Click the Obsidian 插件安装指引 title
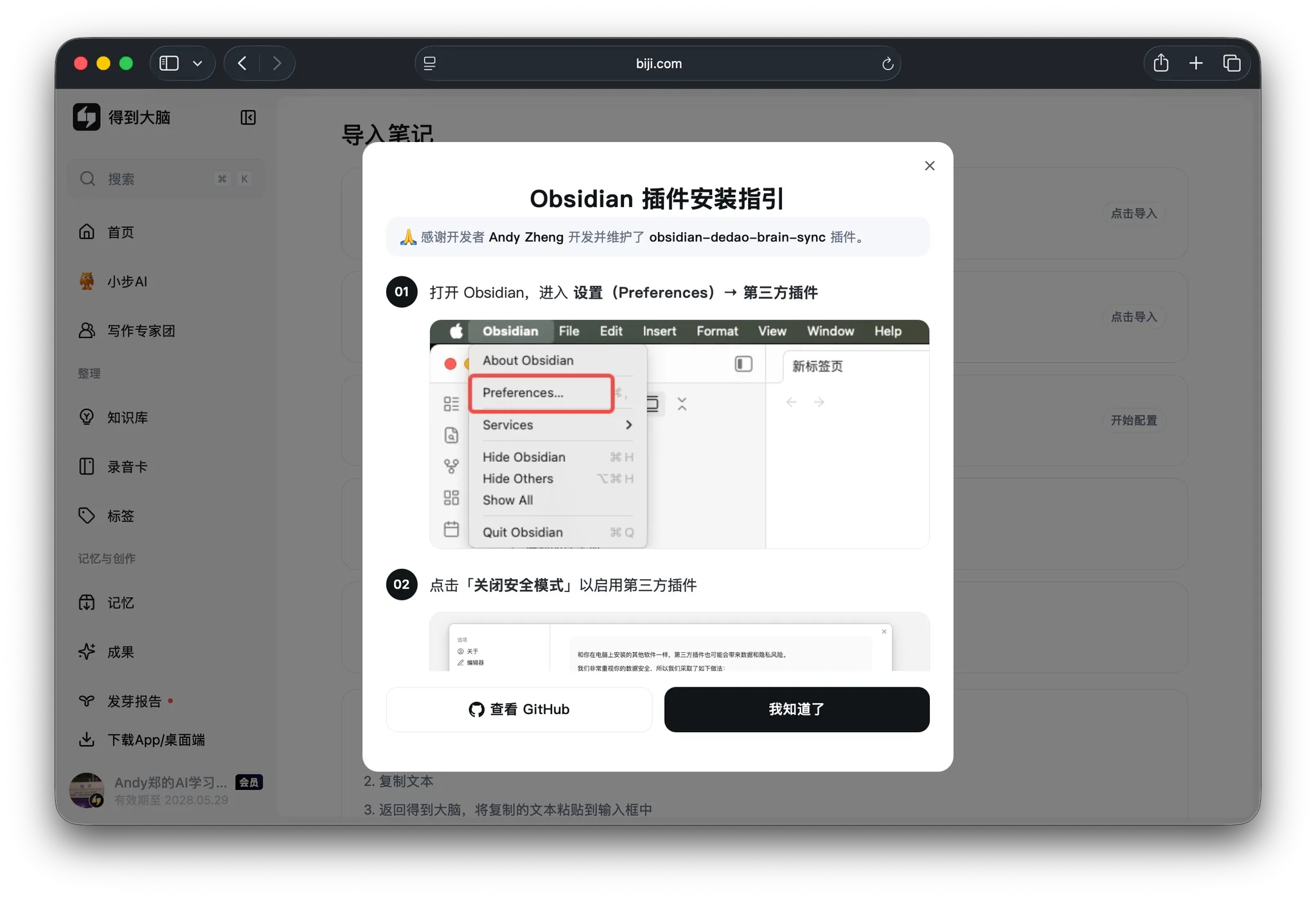1316x898 pixels. (x=657, y=199)
